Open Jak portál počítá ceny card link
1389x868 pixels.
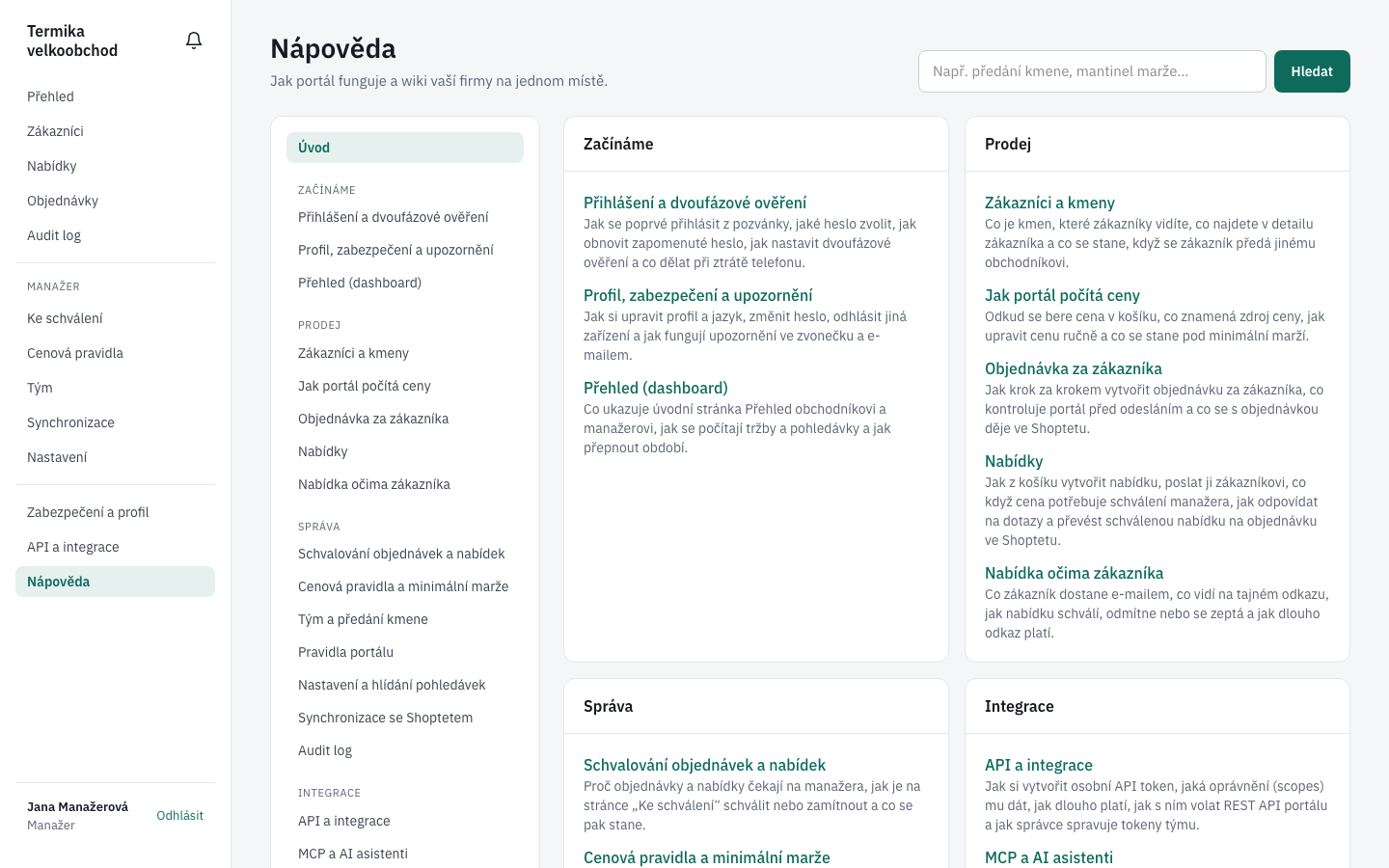click(1062, 295)
